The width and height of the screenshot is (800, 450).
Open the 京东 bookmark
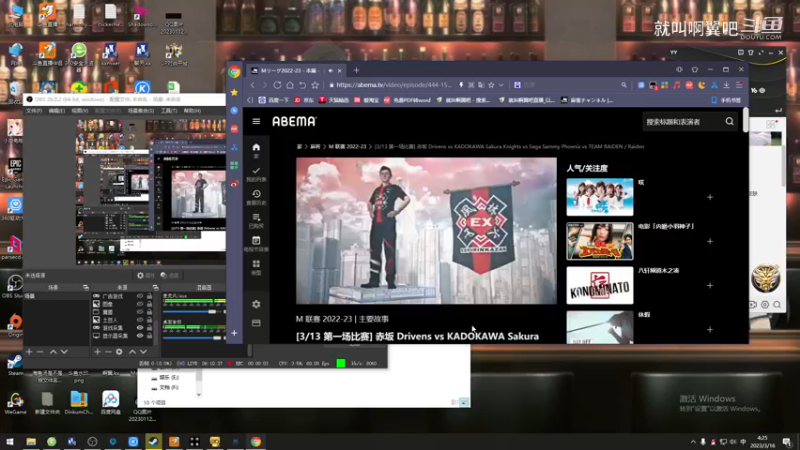[x=304, y=100]
